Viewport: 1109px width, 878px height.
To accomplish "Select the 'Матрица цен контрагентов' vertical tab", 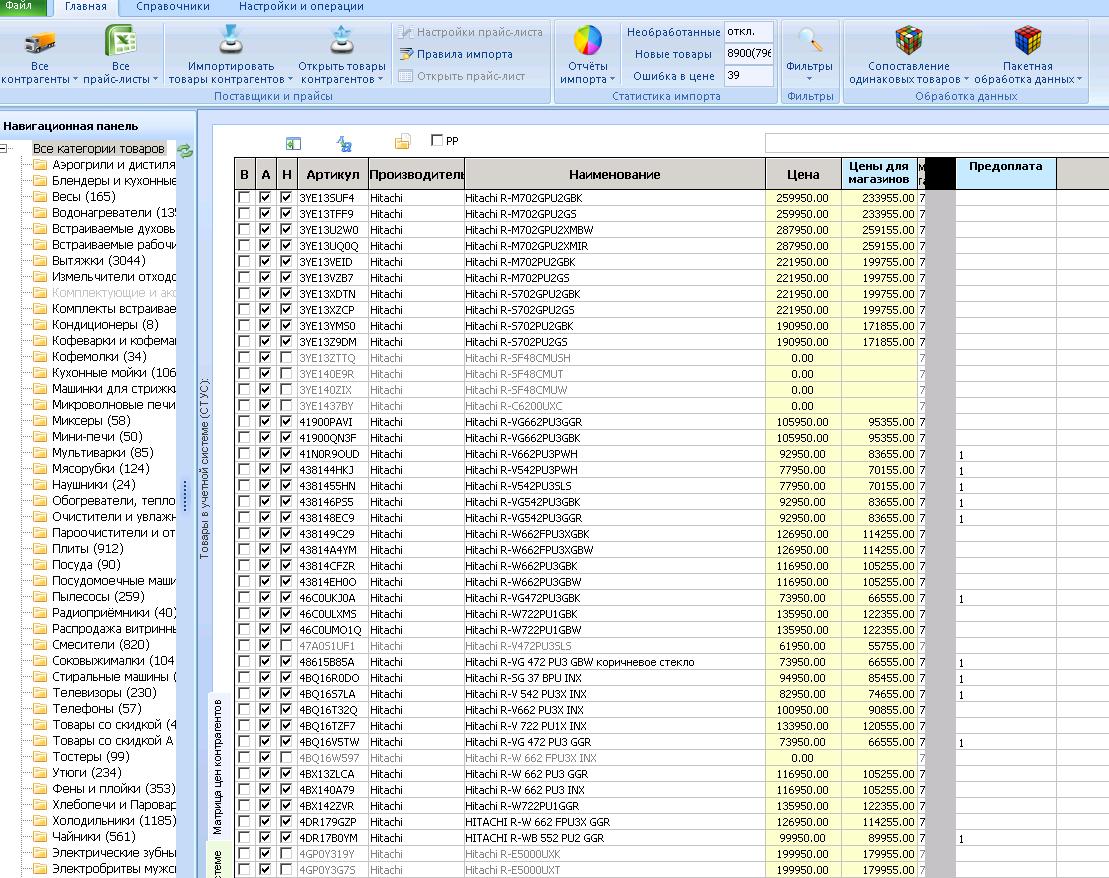I will coord(217,767).
